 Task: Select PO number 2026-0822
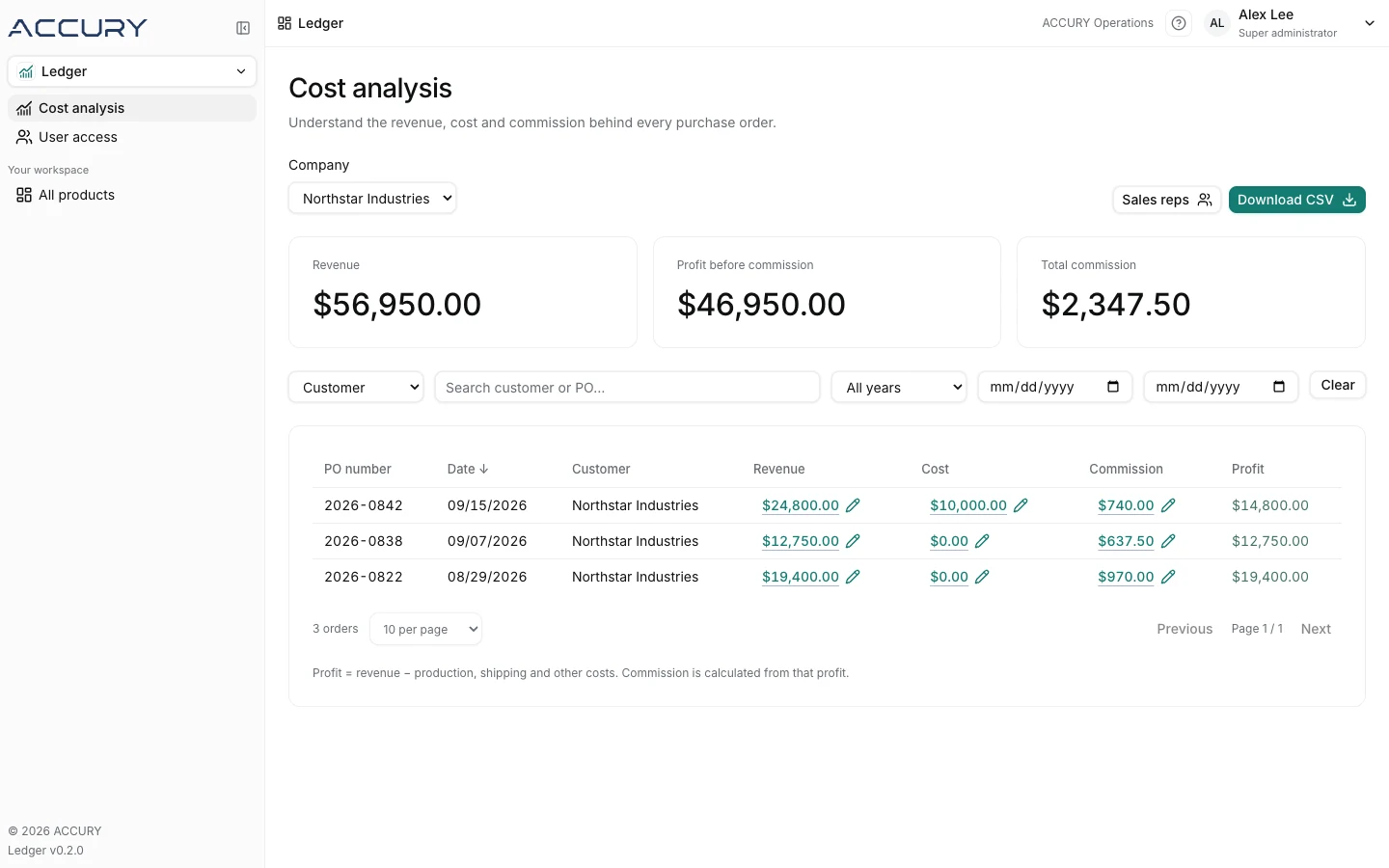pyautogui.click(x=364, y=577)
